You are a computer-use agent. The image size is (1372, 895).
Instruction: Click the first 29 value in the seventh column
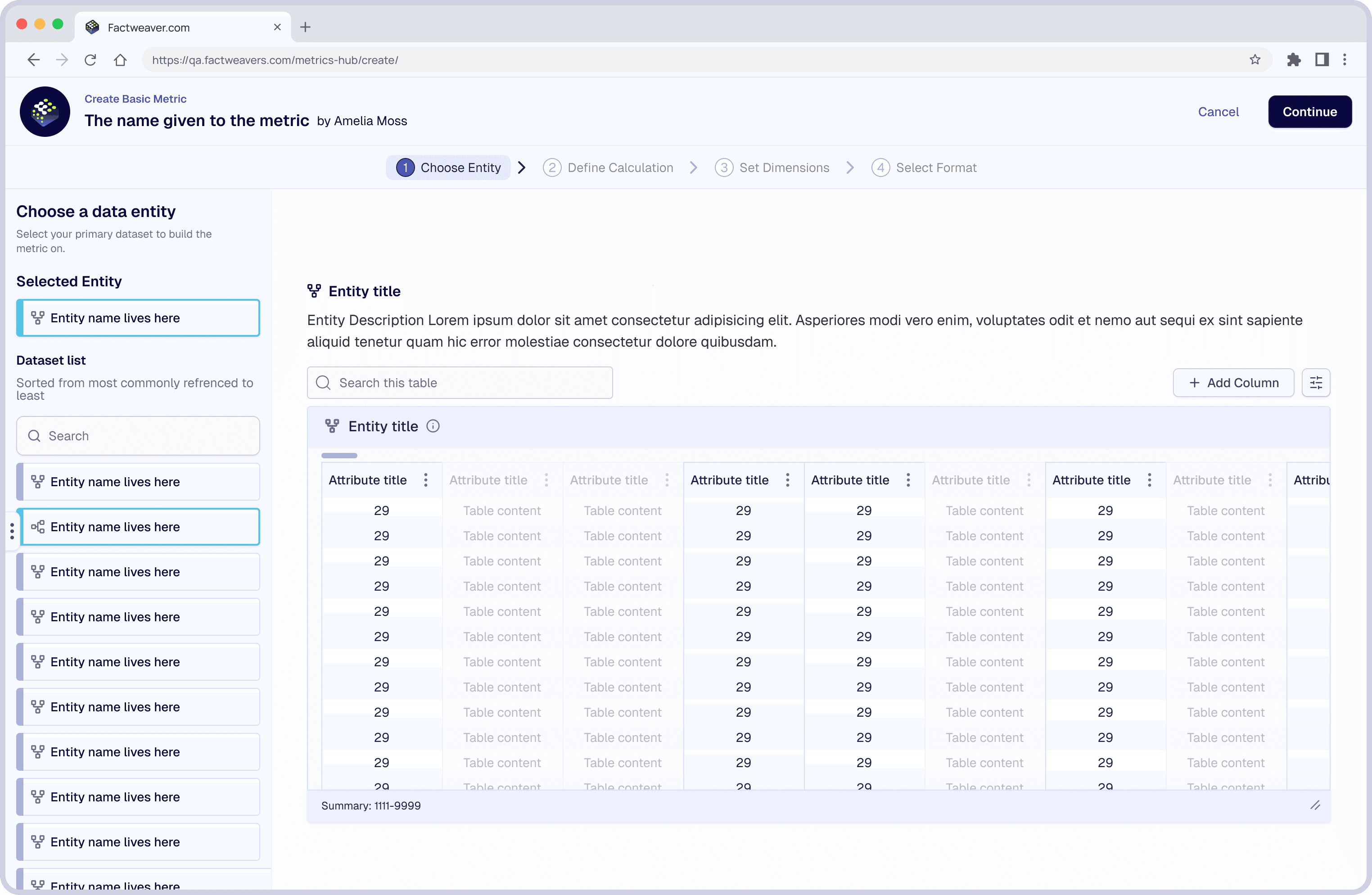point(1105,511)
